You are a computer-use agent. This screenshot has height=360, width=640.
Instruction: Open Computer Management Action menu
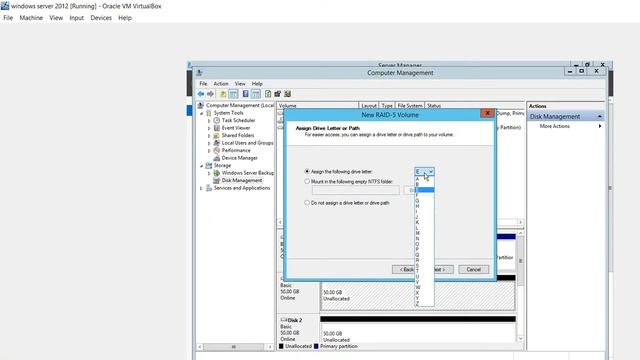pos(221,84)
